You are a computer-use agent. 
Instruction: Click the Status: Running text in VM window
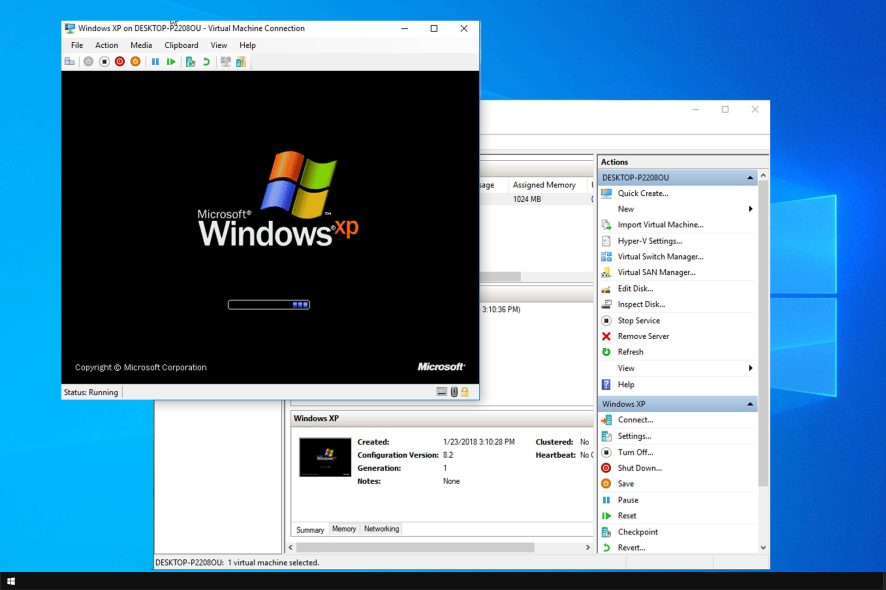(91, 392)
